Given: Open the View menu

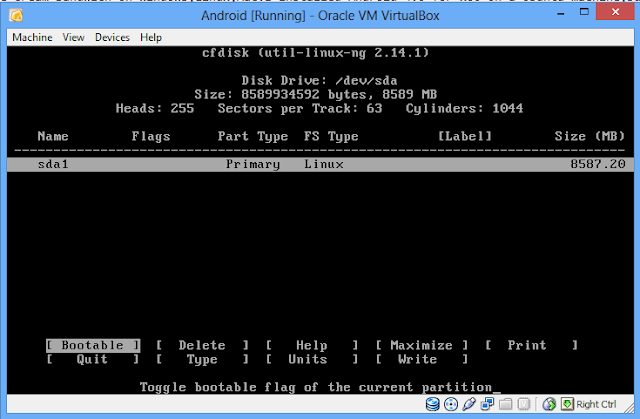Looking at the screenshot, I should (x=73, y=38).
